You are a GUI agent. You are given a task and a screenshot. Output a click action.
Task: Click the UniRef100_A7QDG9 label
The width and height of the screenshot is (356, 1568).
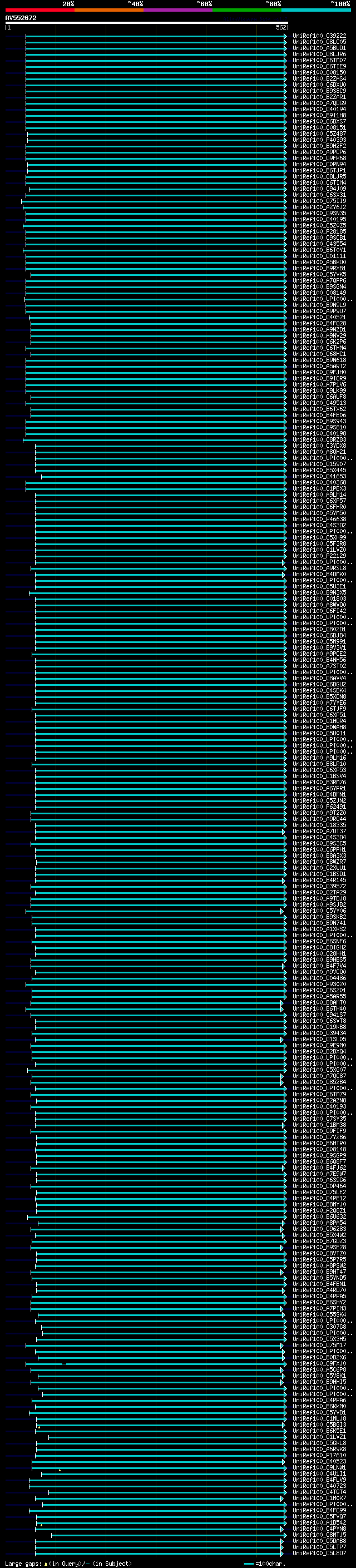coord(319,103)
